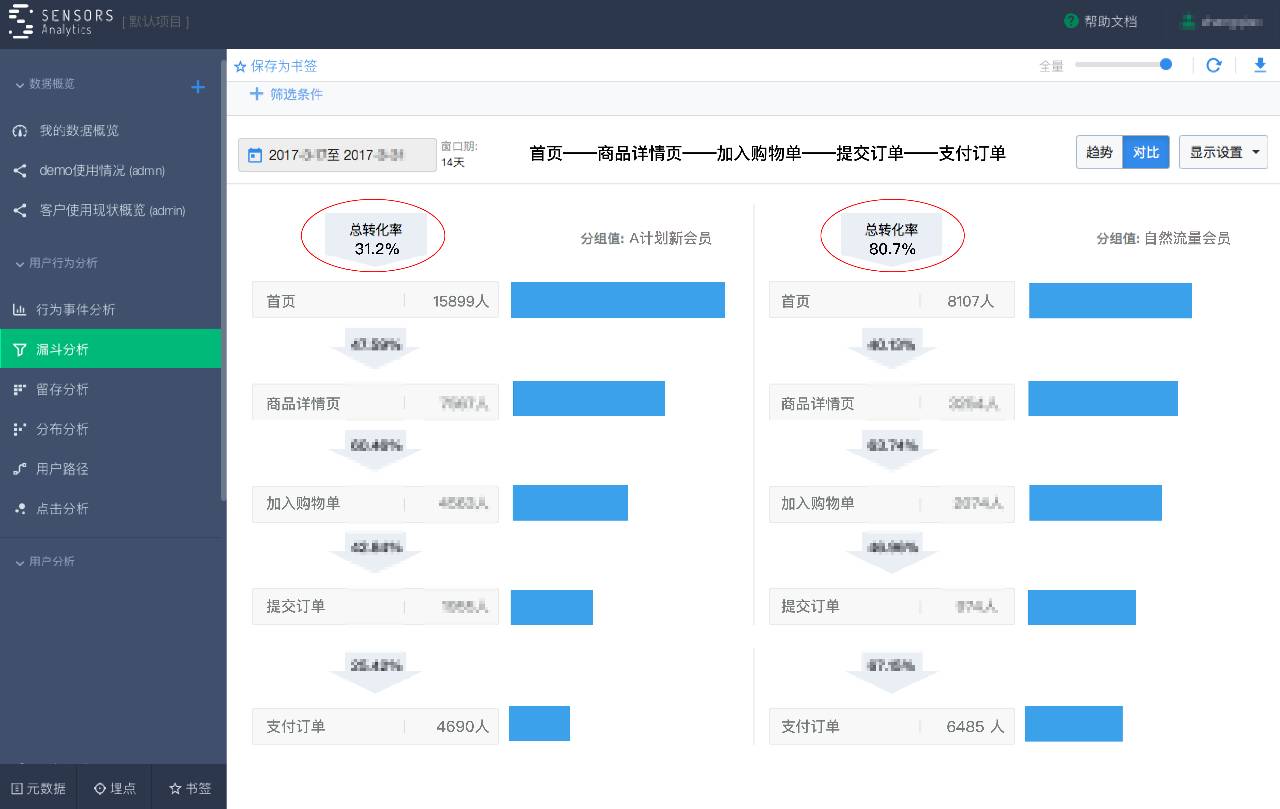Click blue bar for 支付订单 6485 人

(1074, 724)
